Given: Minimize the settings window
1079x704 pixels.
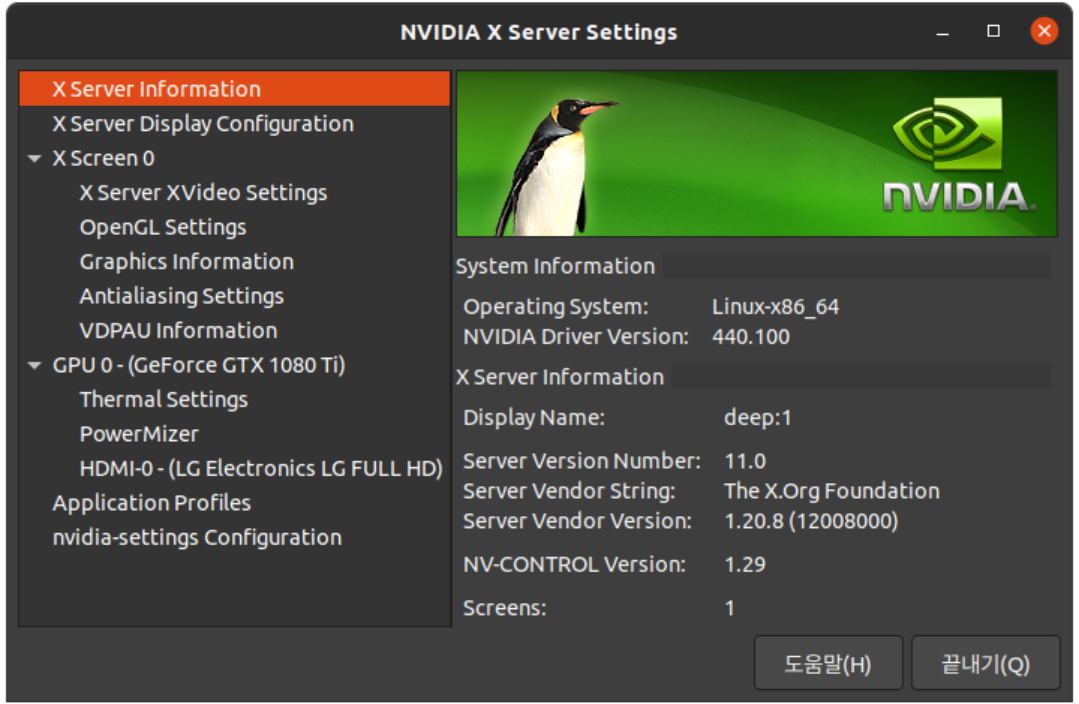Looking at the screenshot, I should [x=943, y=32].
